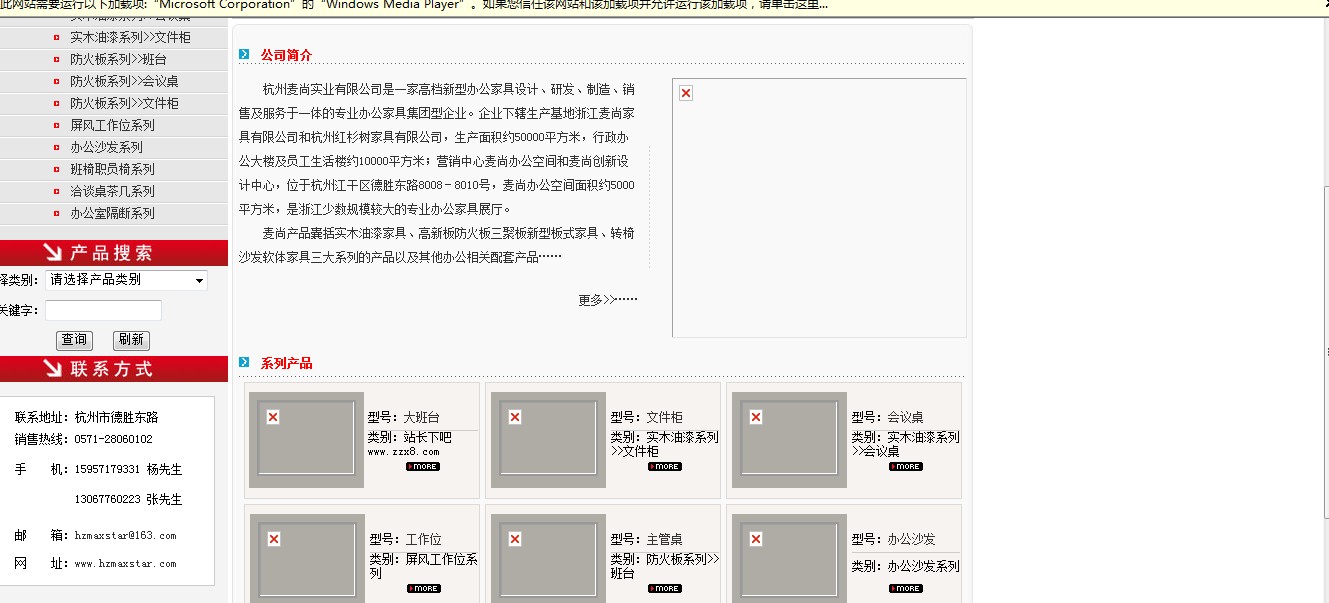This screenshot has width=1329, height=603.
Task: Click the 型号：主管桌 label
Action: [646, 540]
